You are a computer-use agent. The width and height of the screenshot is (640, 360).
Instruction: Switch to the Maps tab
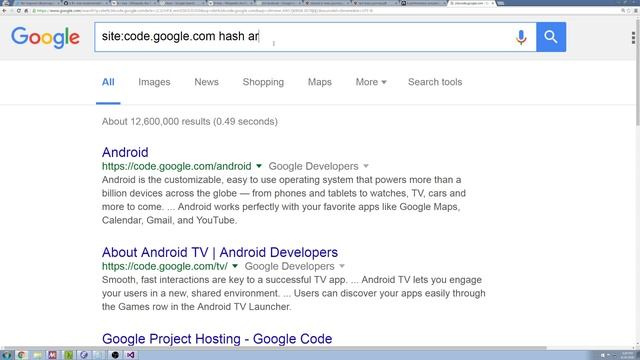(x=320, y=82)
